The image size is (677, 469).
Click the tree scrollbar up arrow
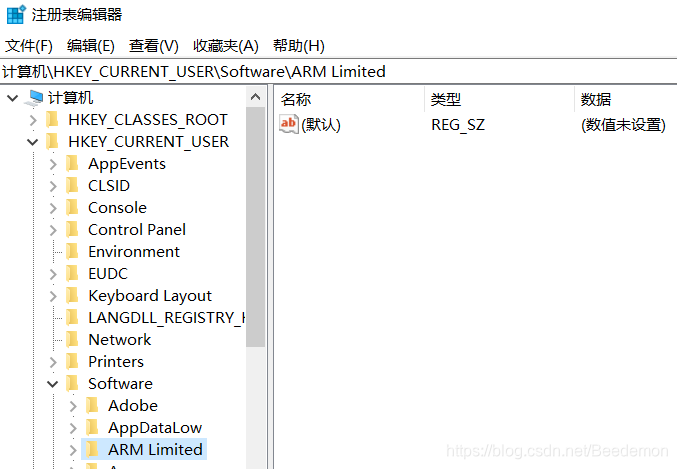pos(256,97)
